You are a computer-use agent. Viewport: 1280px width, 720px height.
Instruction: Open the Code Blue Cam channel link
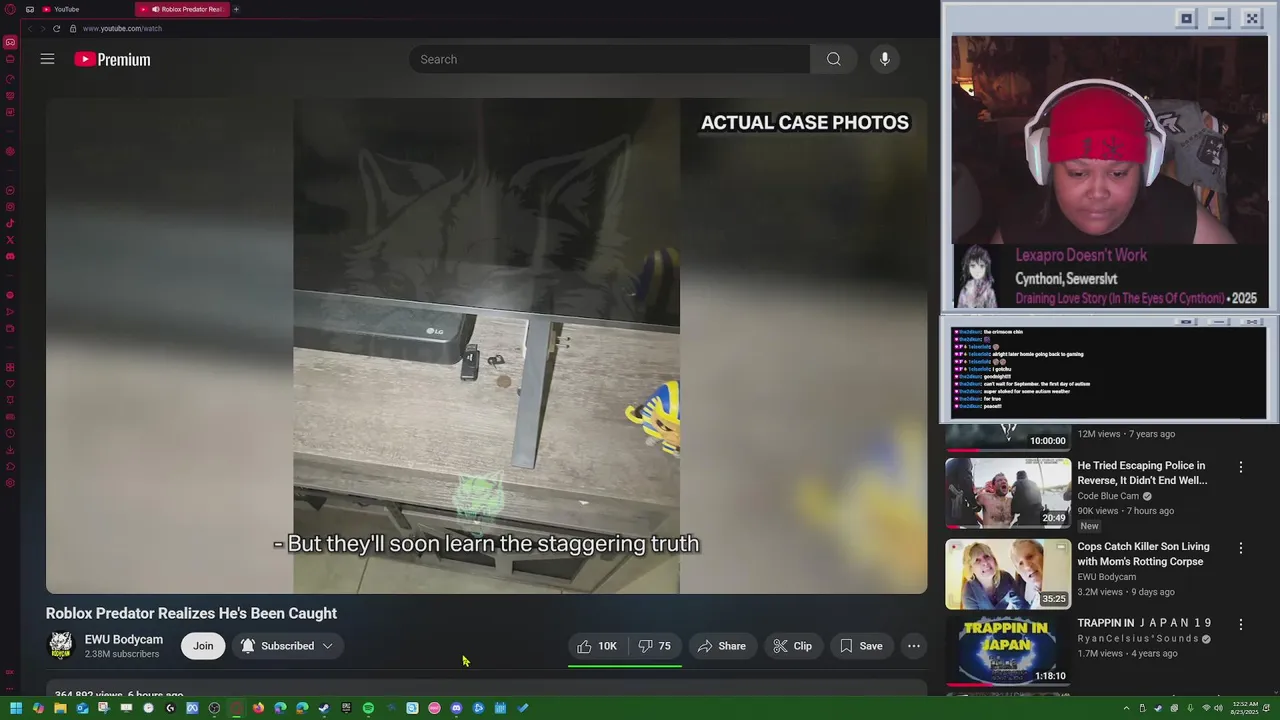pyautogui.click(x=1108, y=496)
